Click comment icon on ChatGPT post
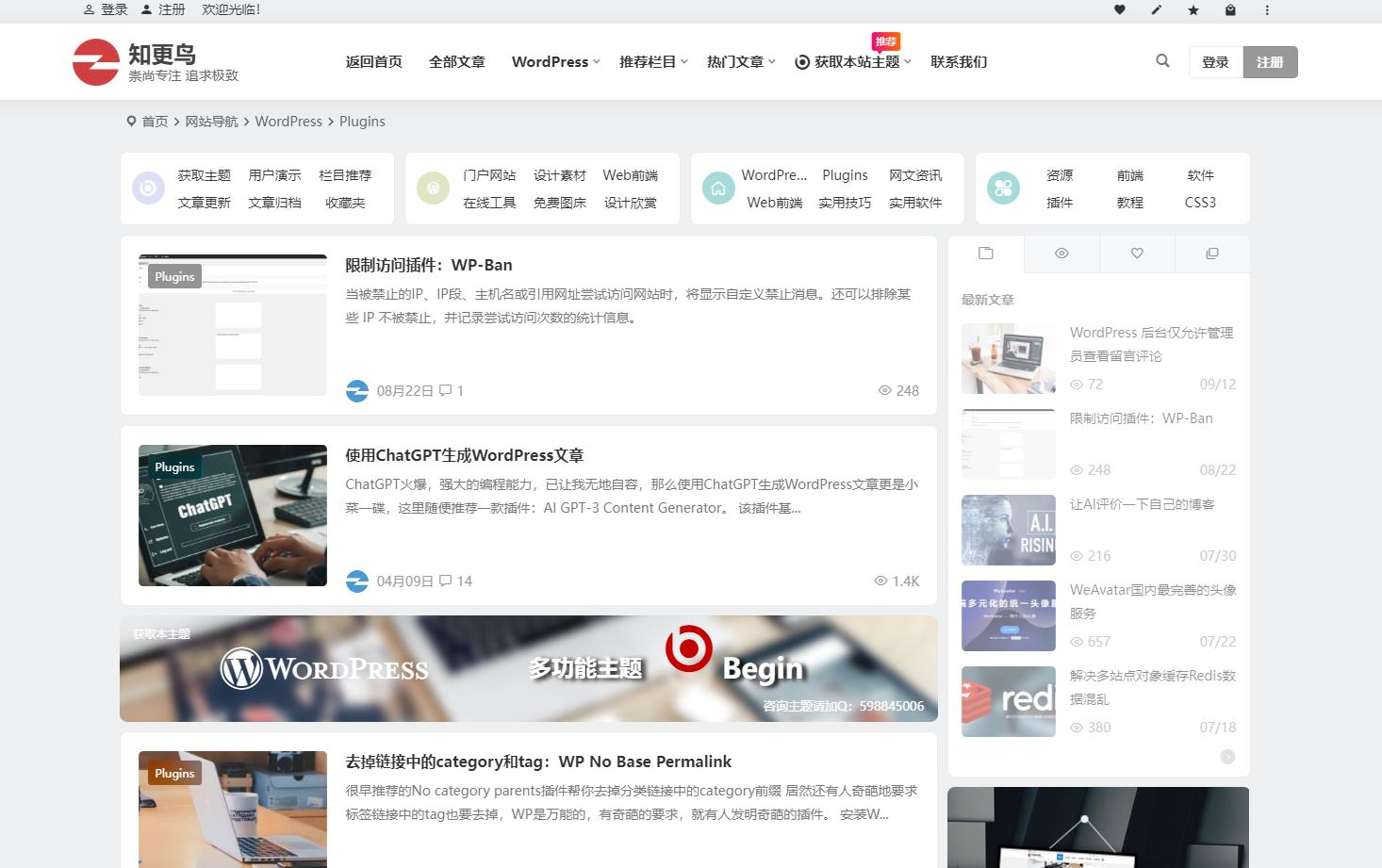The height and width of the screenshot is (868, 1382). click(x=446, y=581)
